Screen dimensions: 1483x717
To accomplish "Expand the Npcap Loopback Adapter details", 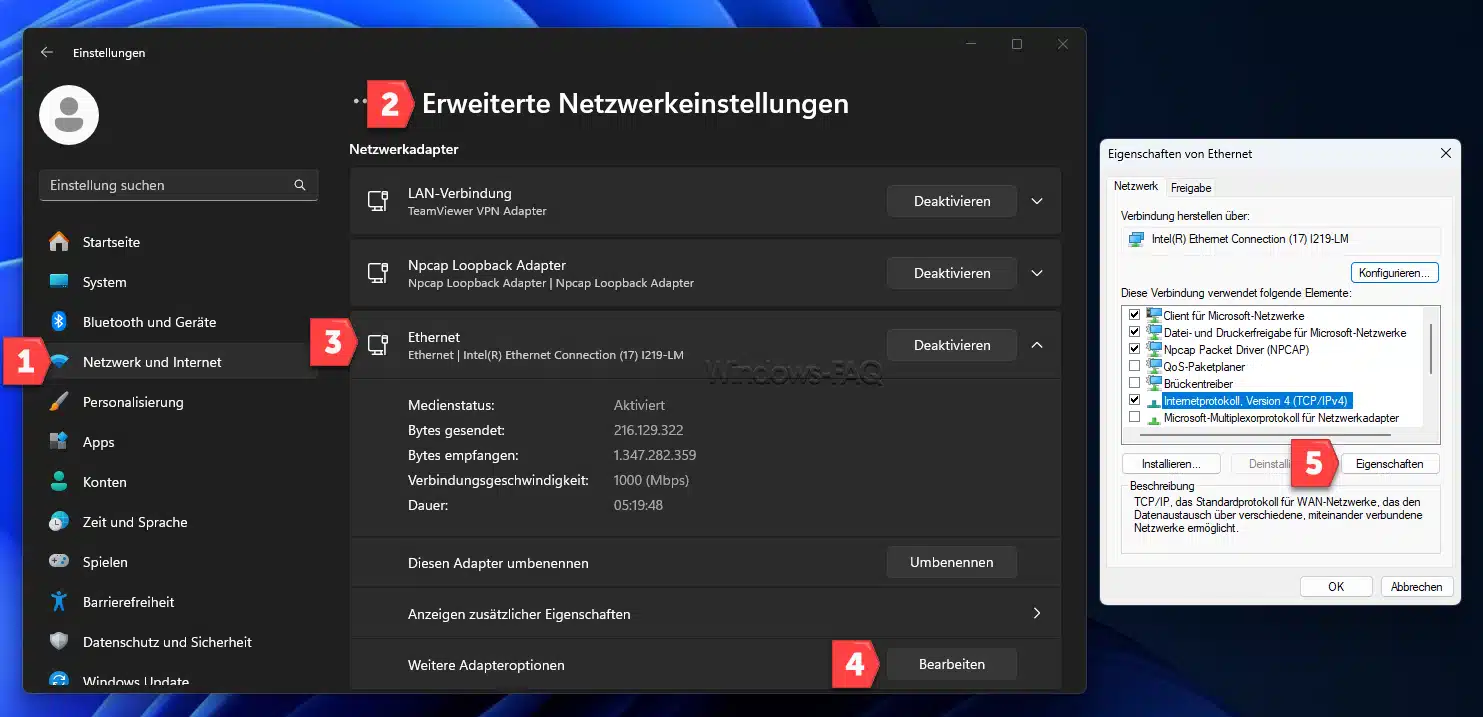I will 1037,273.
